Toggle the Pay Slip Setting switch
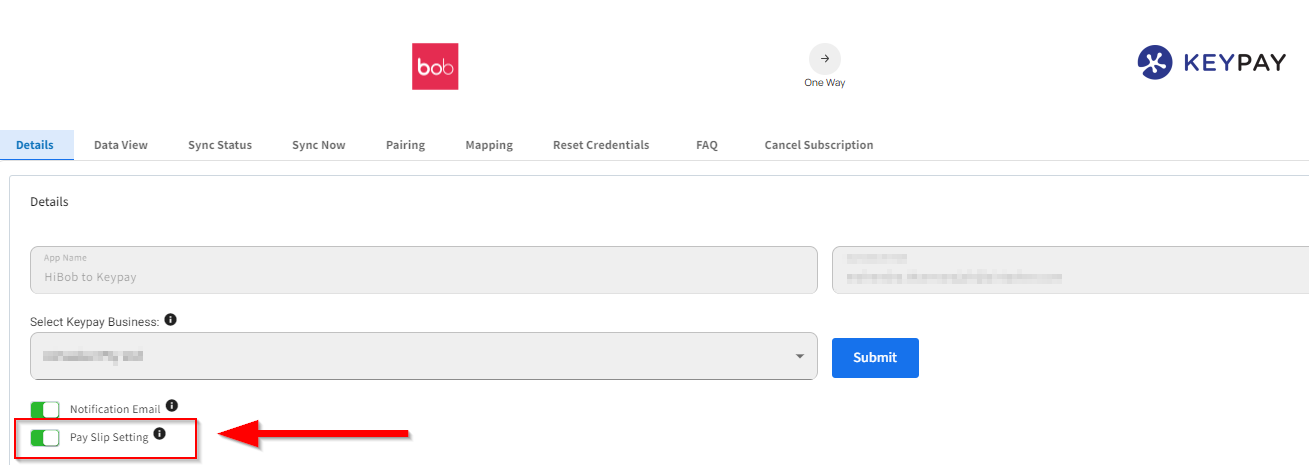 tap(45, 438)
